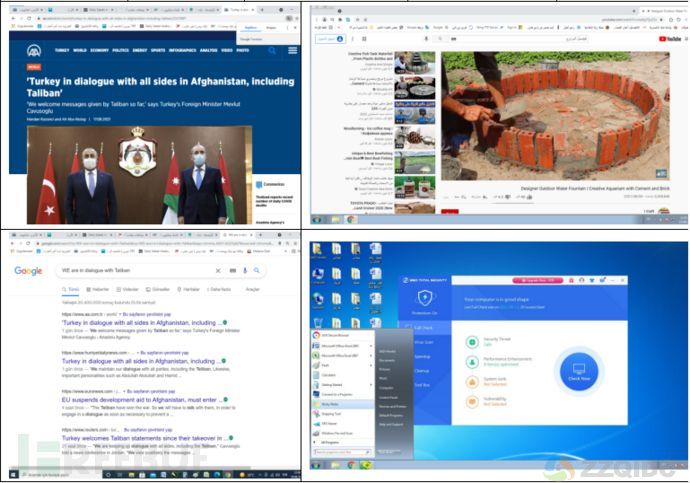Open Control Panel from Start menu right pane
The height and width of the screenshot is (483, 690).
pos(389,397)
